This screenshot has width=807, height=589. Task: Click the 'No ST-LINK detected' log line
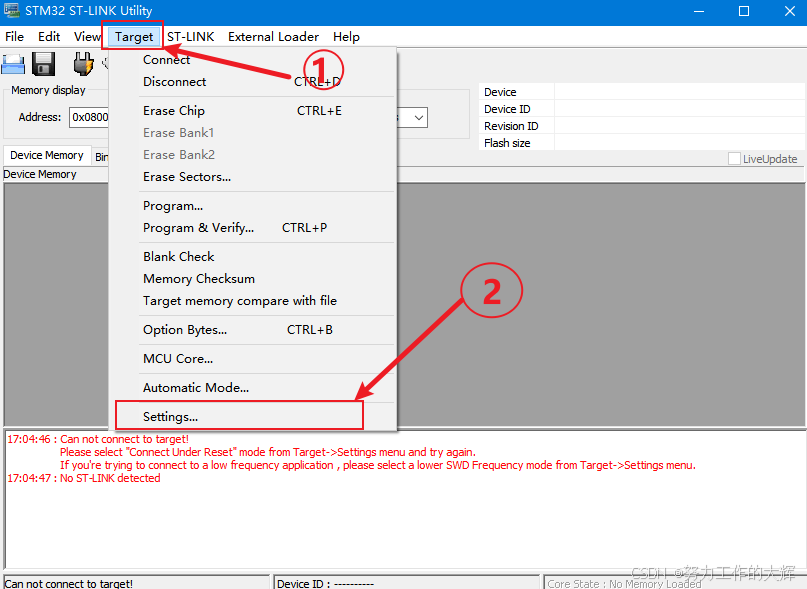pos(84,478)
